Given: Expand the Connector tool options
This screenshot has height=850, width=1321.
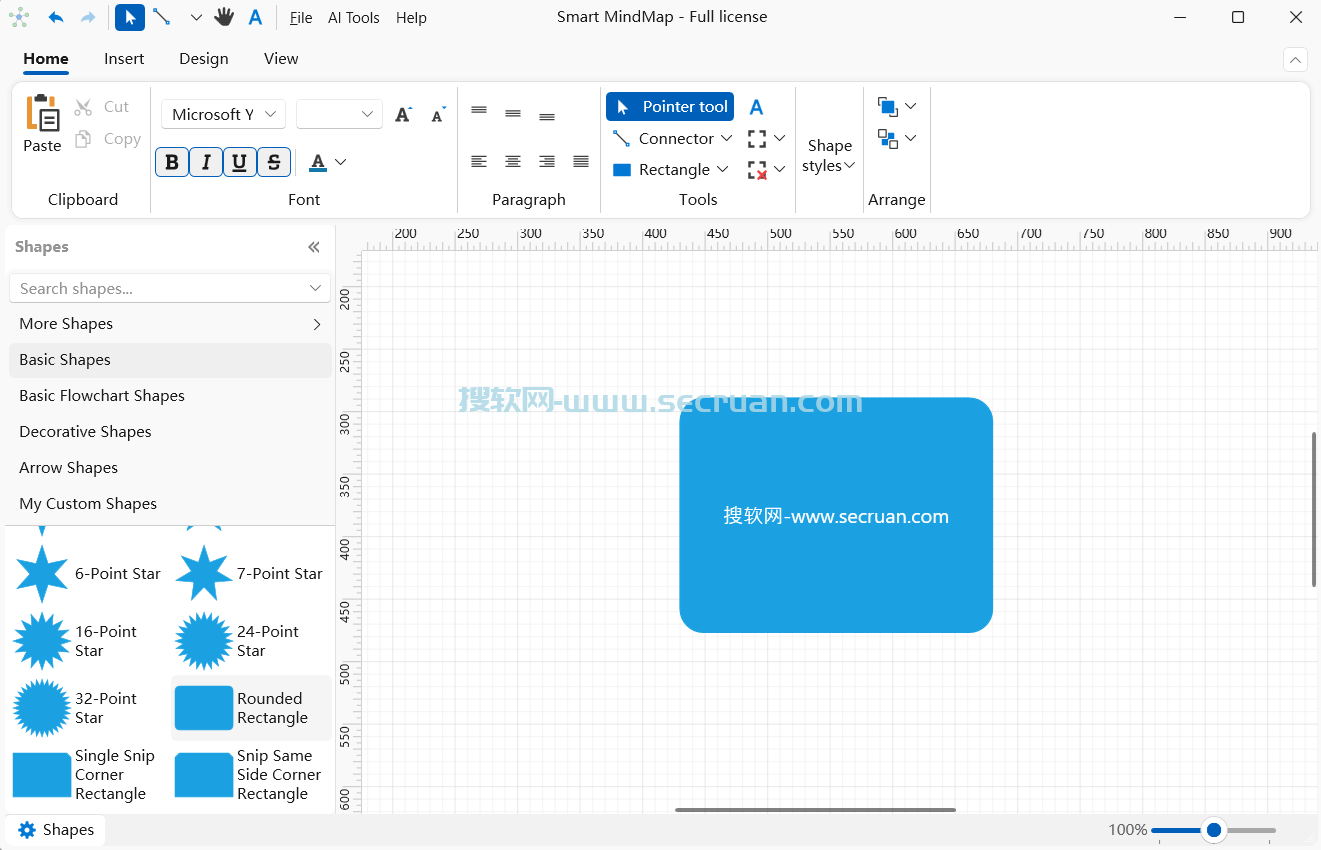Looking at the screenshot, I should tap(727, 139).
